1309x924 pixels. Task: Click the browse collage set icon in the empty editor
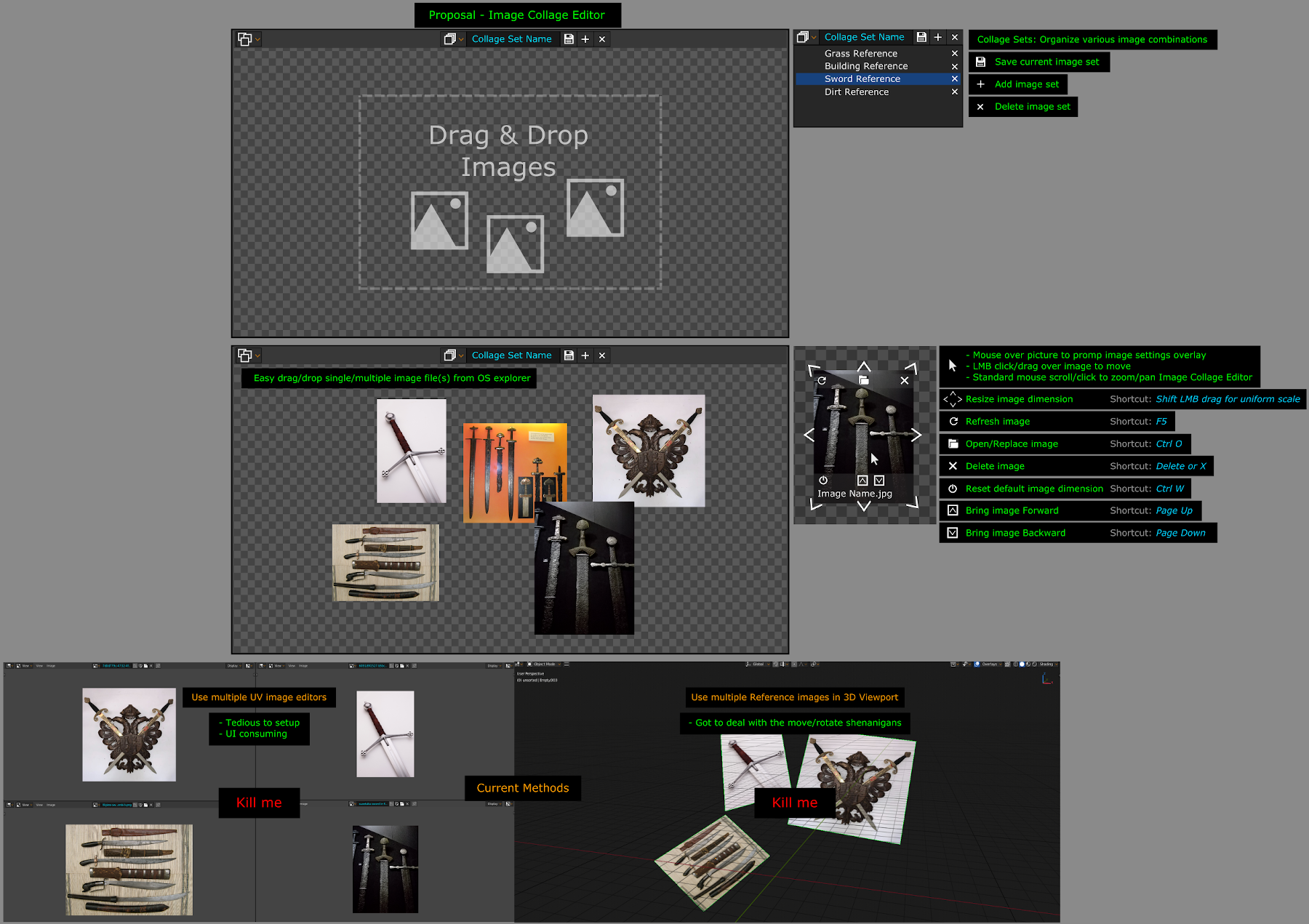450,39
